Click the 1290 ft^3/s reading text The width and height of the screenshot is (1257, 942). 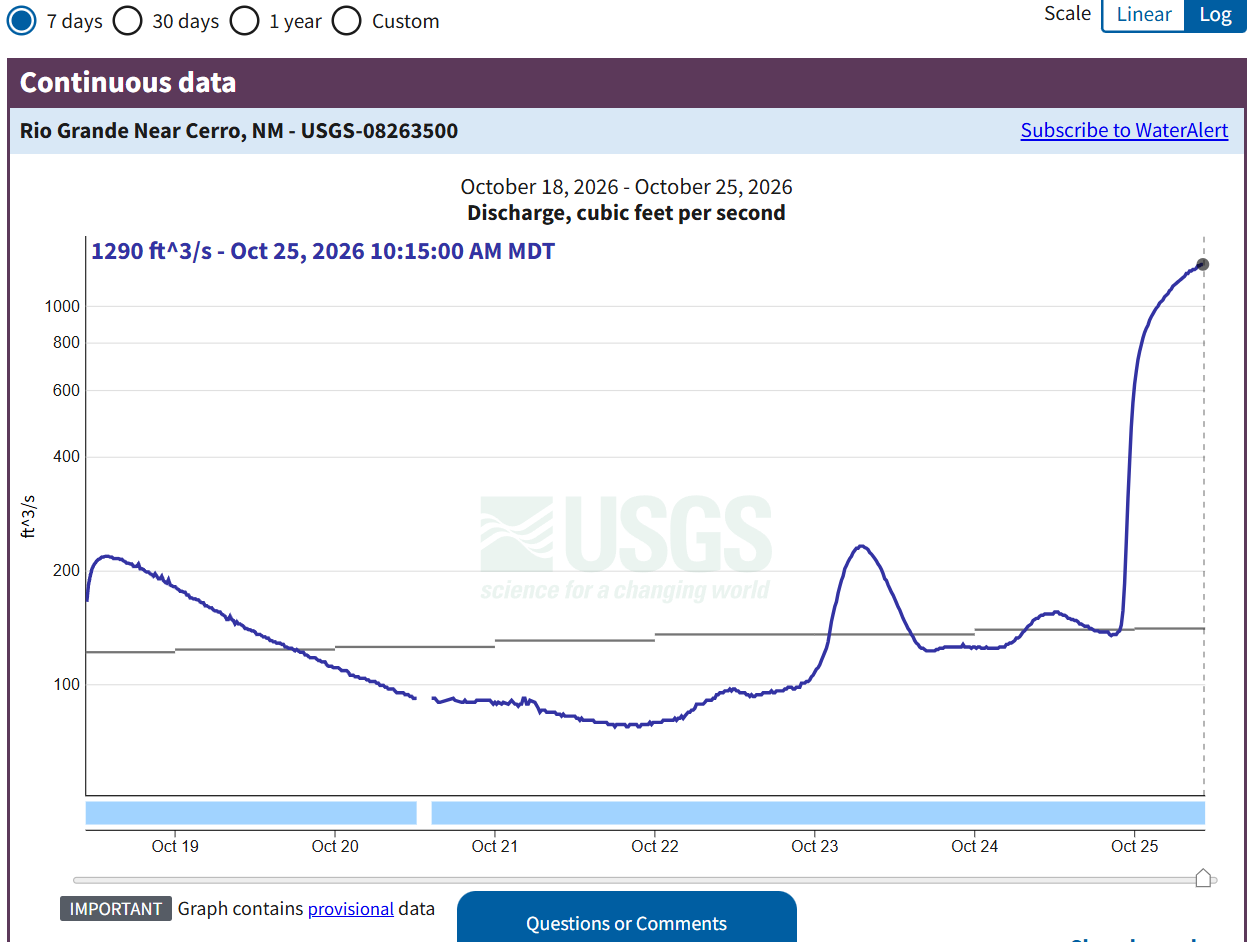click(x=323, y=251)
